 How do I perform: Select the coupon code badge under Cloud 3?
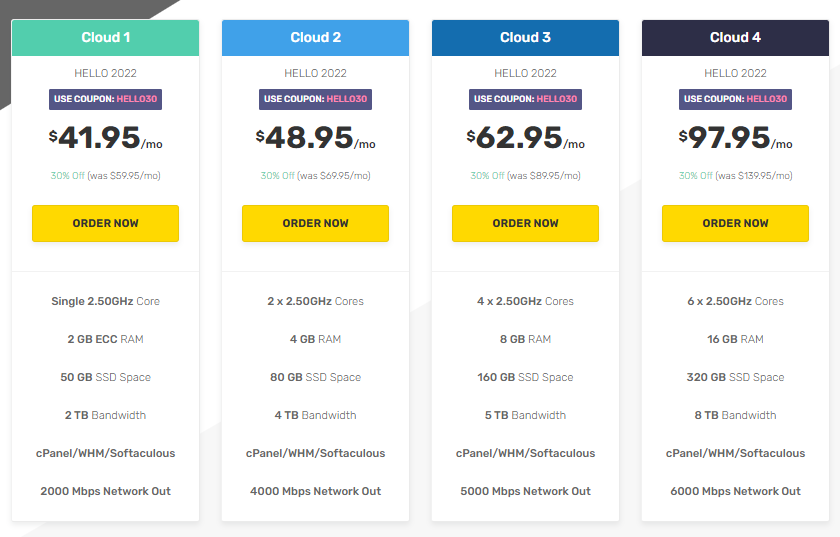click(x=525, y=99)
